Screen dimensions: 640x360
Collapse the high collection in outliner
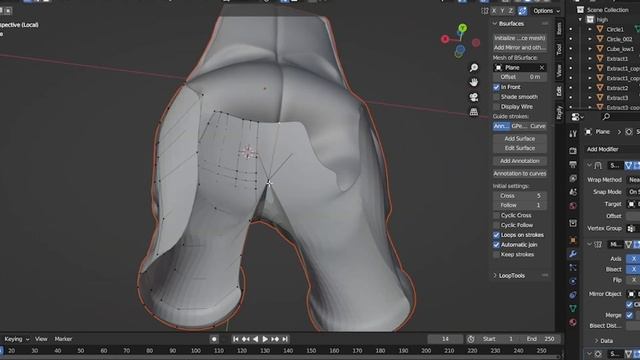(x=580, y=20)
